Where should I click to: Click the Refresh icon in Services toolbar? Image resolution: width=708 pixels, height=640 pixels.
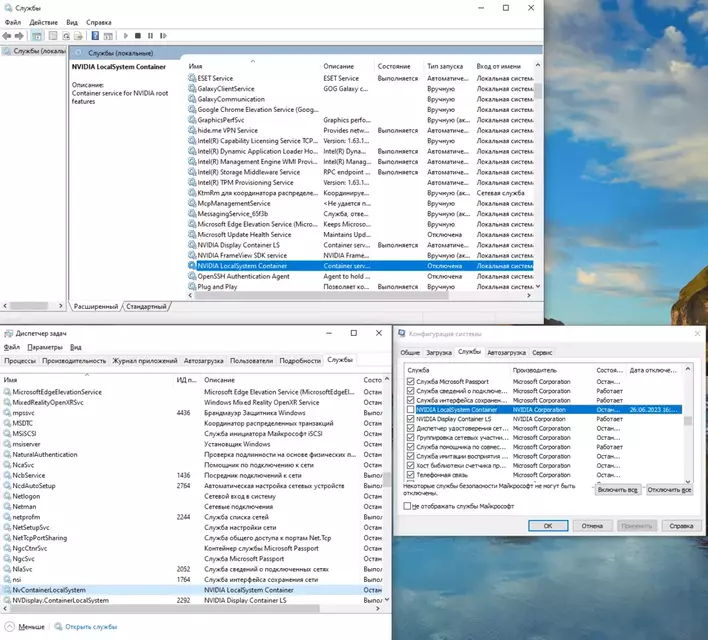[x=66, y=36]
